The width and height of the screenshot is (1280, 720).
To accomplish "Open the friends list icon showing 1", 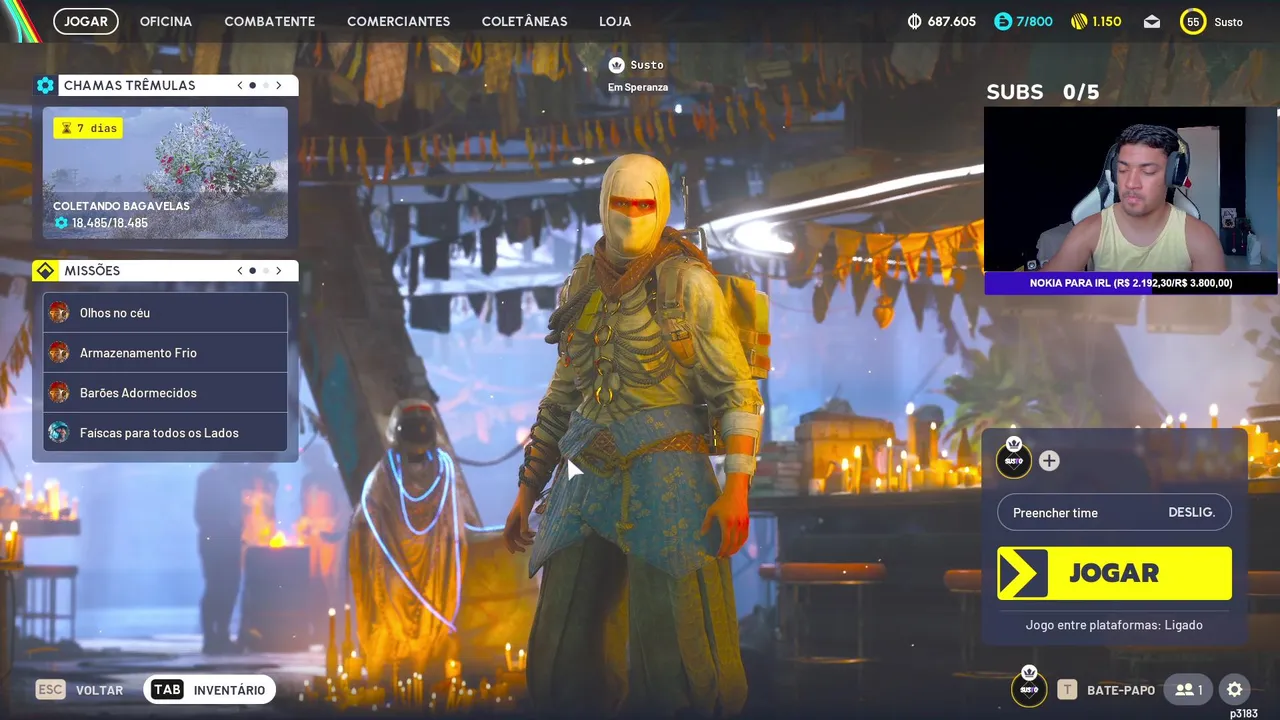I will 1190,690.
